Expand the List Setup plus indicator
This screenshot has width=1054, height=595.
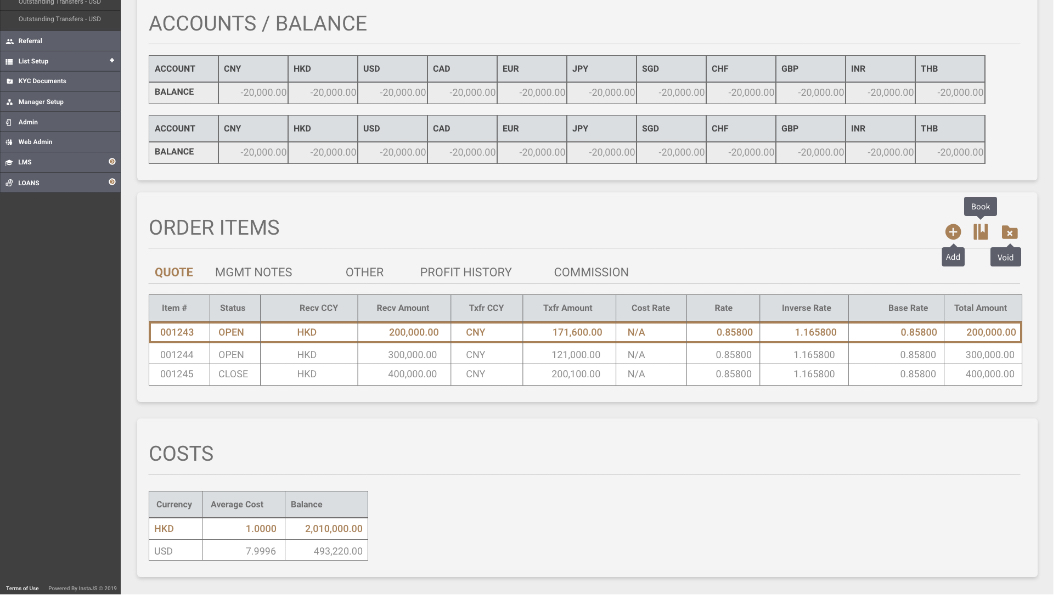coord(112,61)
